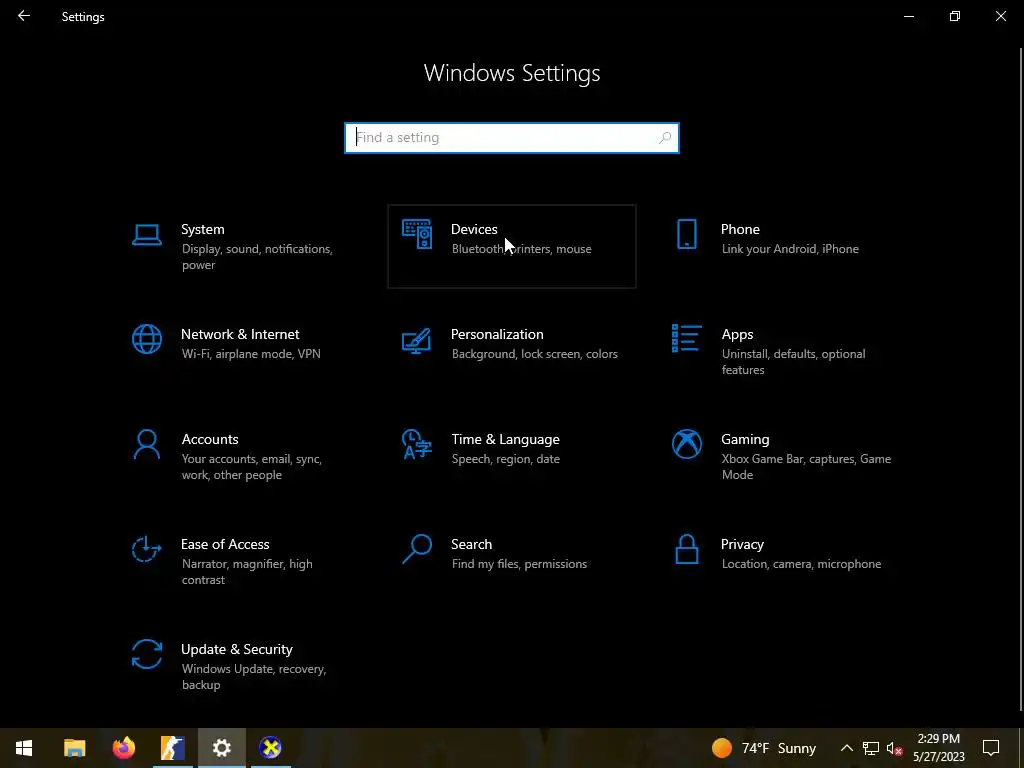Click "Display, sound, notifications, power" text
Viewport: 1024px width, 768px height.
coord(257,257)
